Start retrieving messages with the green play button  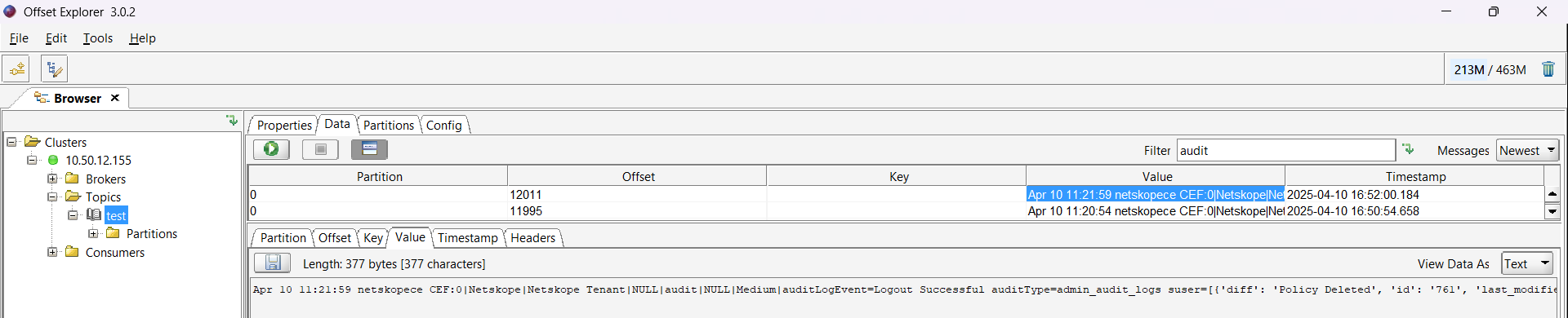tap(271, 149)
